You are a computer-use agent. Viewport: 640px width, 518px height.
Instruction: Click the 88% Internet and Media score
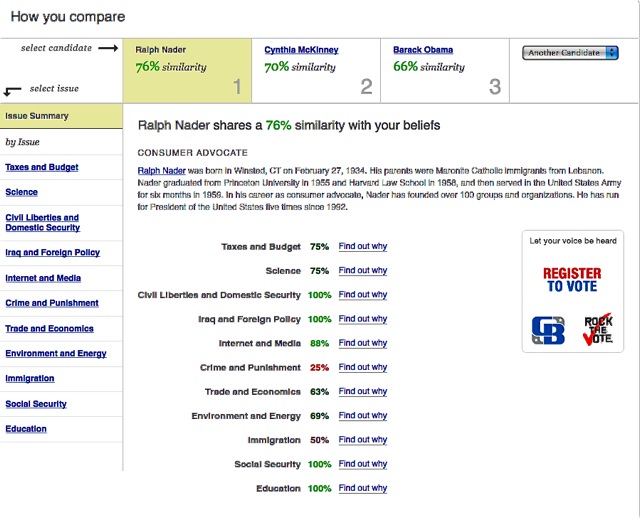319,343
